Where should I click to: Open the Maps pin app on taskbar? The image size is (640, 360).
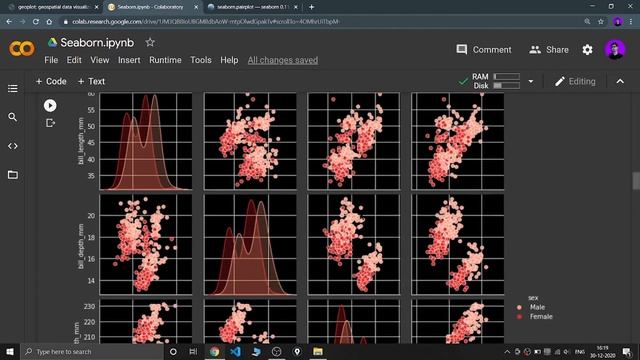297,351
